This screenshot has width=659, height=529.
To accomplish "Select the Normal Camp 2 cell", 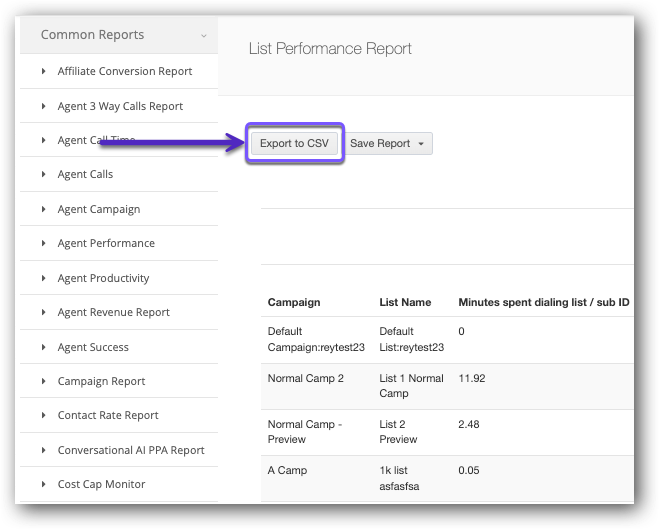I will tap(306, 378).
